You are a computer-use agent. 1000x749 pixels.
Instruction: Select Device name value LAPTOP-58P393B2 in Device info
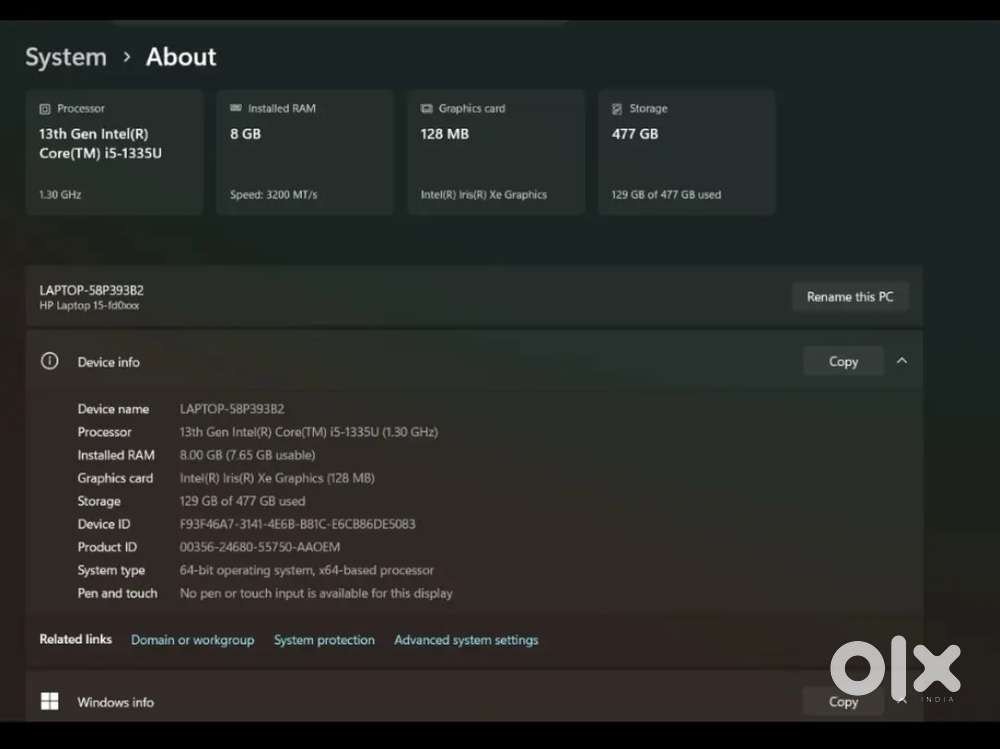click(x=232, y=409)
